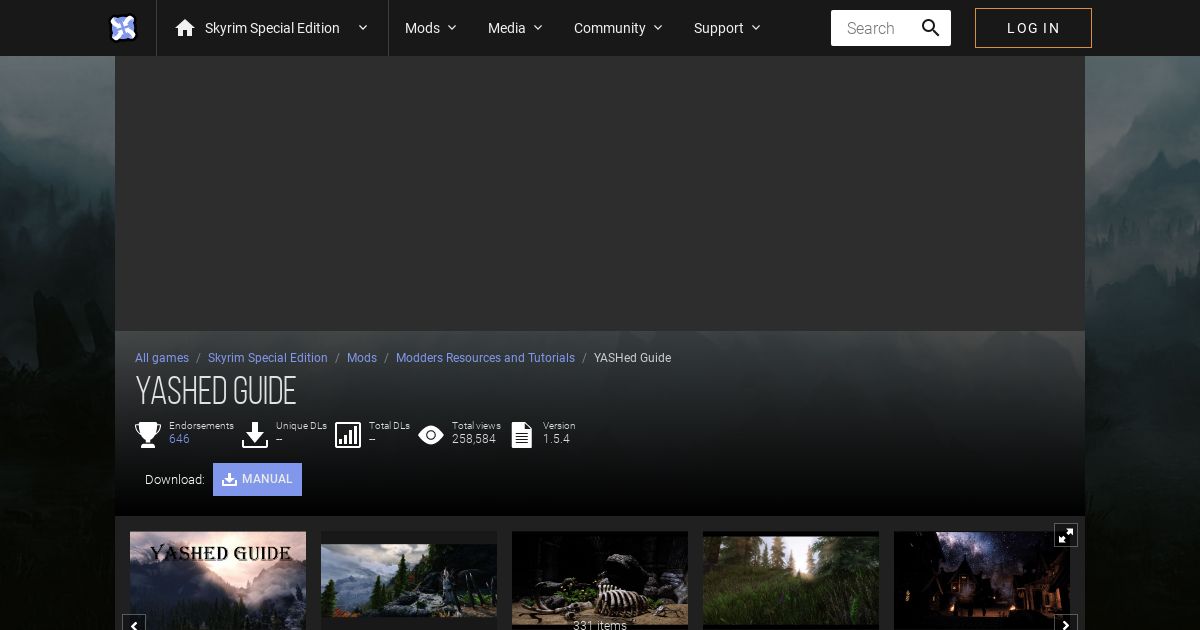Open the night sky village thumbnail
Viewport: 1200px width, 630px height.
coord(982,580)
